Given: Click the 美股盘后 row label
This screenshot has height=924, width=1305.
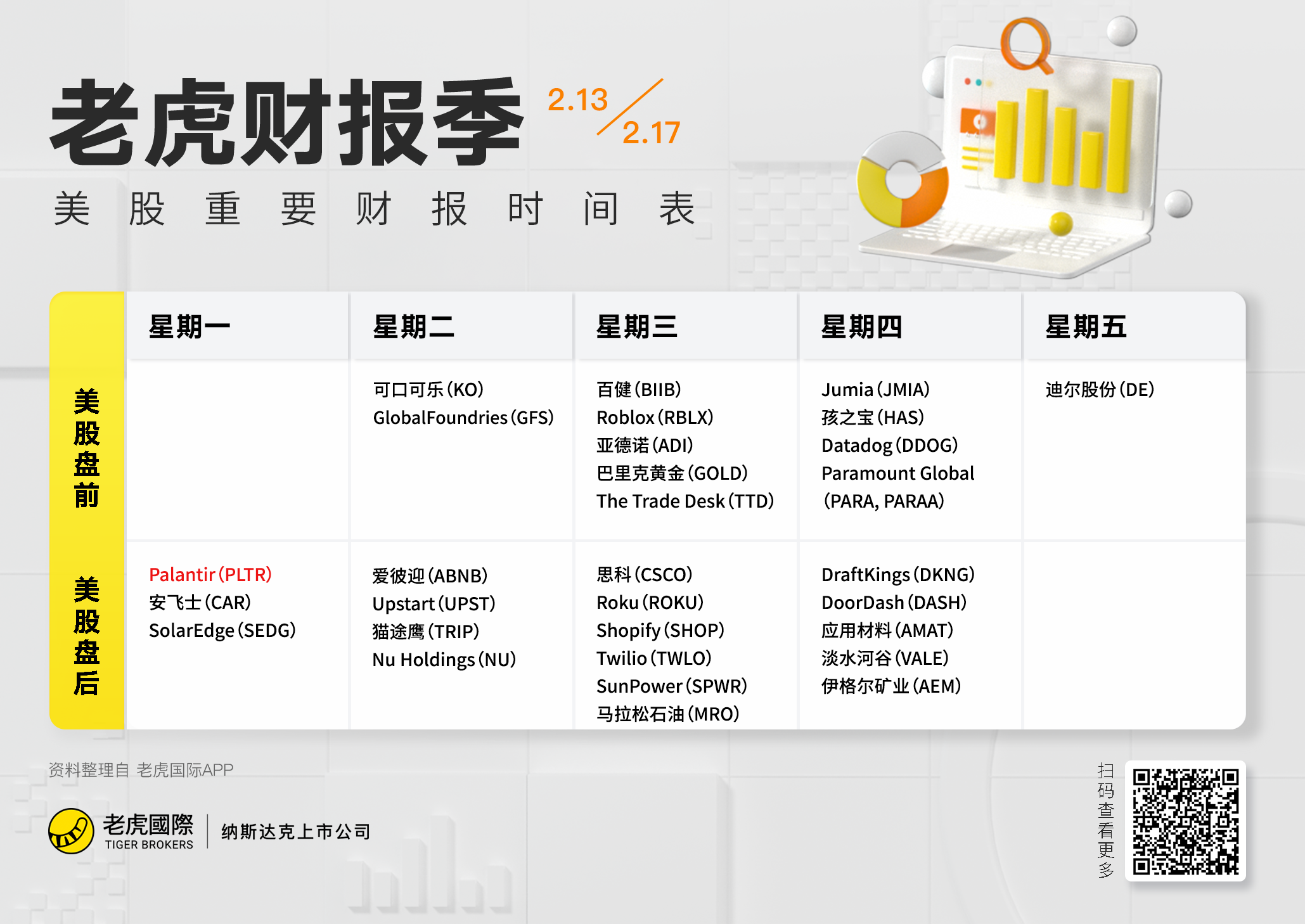Looking at the screenshot, I should click(x=87, y=636).
